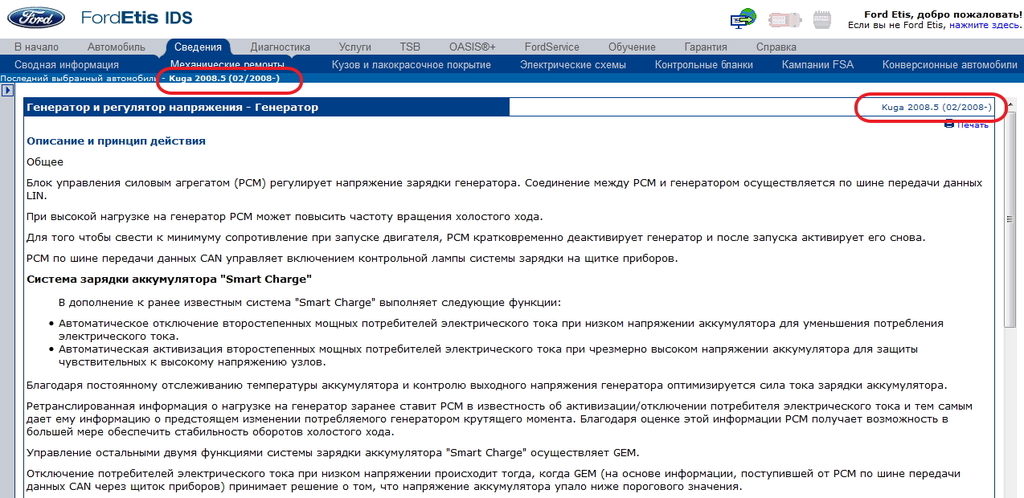Open the OASIS®+ tab
The height and width of the screenshot is (498, 1024).
pyautogui.click(x=472, y=47)
